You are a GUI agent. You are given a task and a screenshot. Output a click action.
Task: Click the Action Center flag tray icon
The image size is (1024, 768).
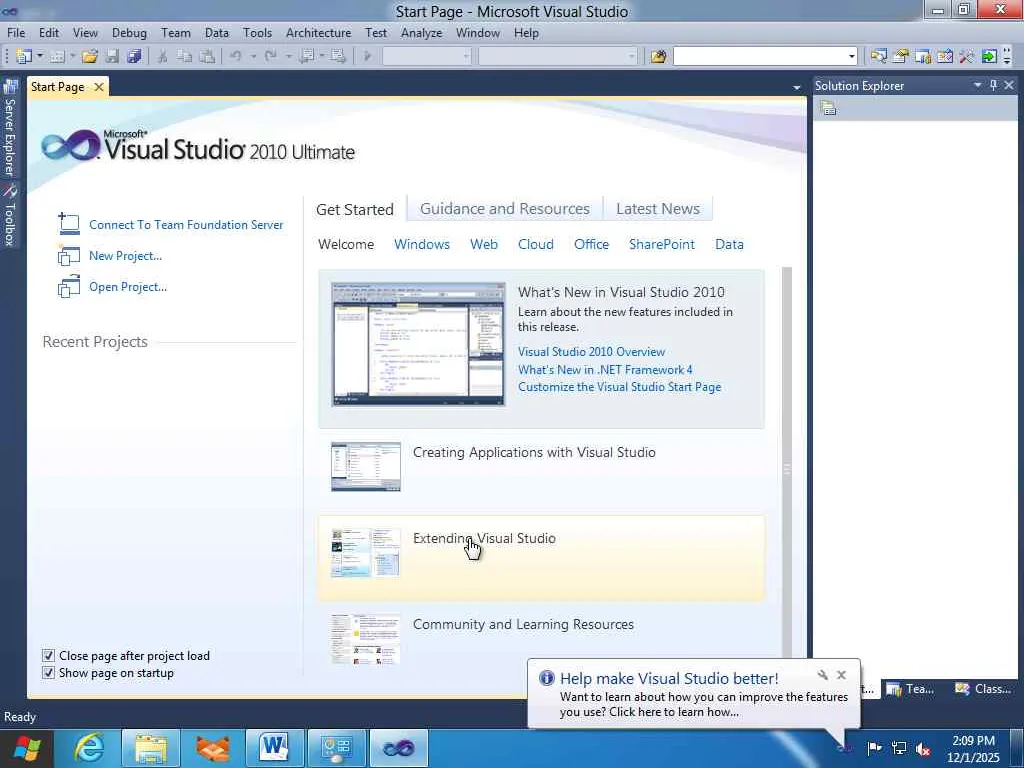coord(874,748)
